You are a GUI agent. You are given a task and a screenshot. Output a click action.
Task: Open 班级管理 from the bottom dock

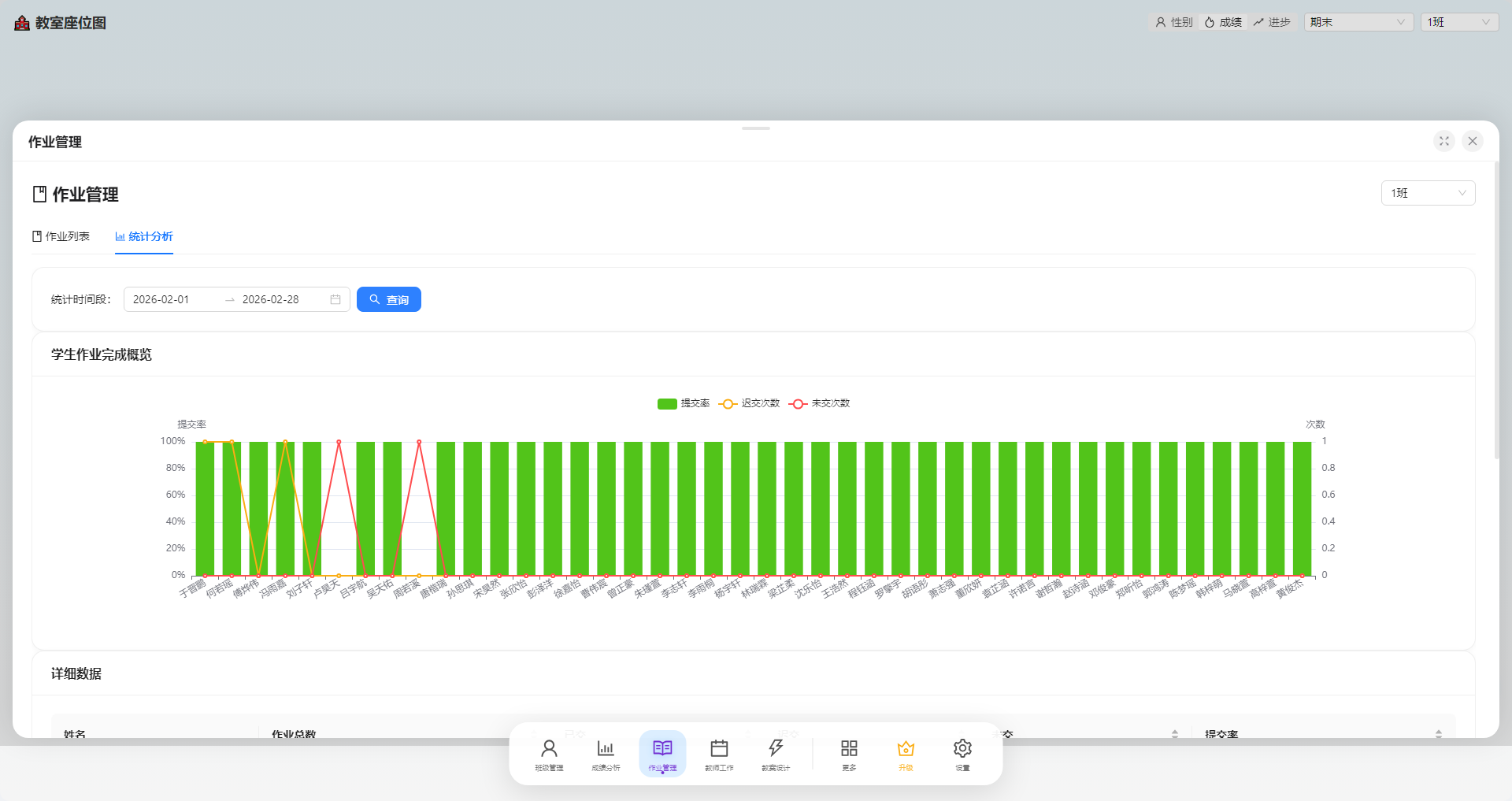point(549,754)
